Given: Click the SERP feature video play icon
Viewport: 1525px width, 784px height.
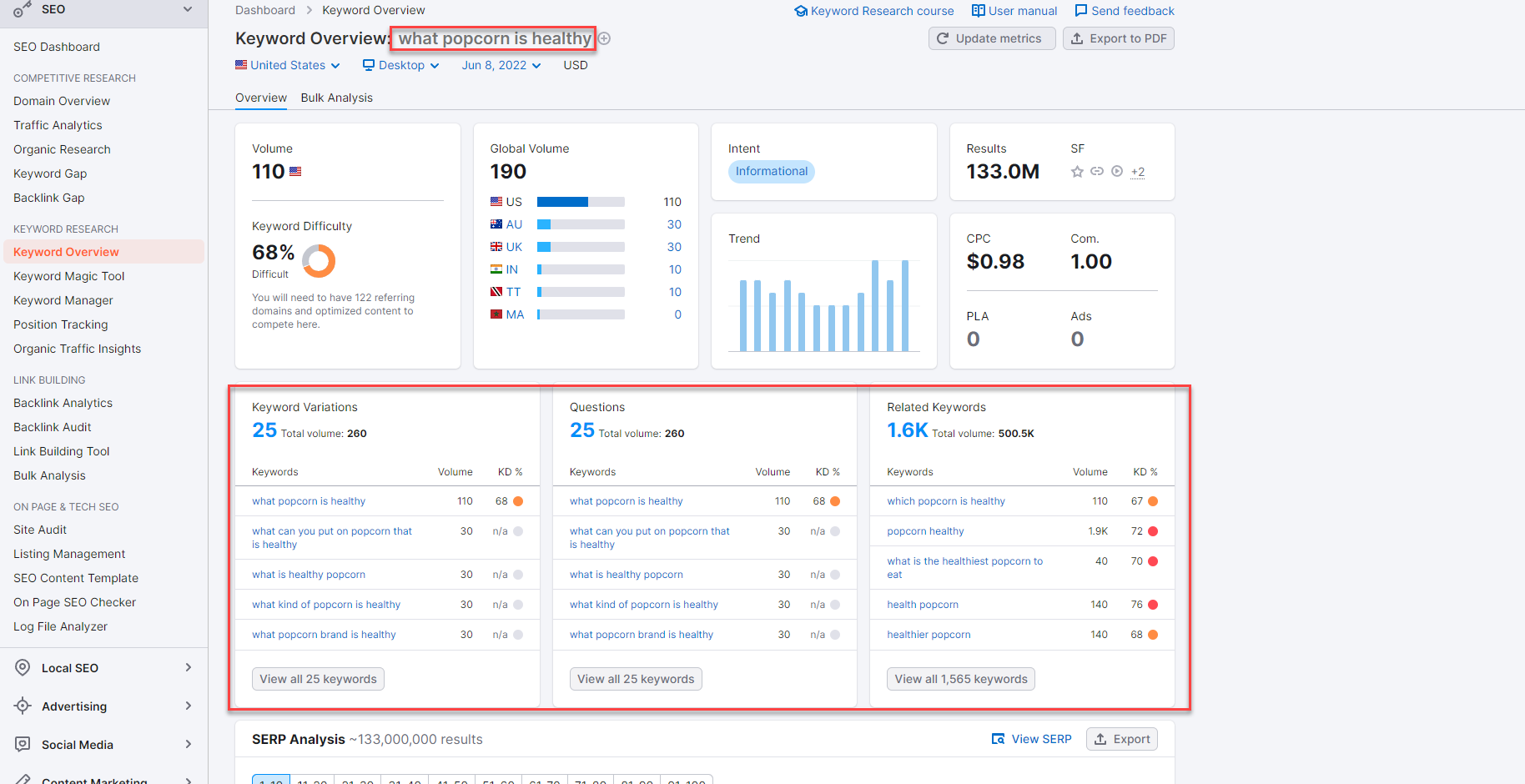Looking at the screenshot, I should click(x=1117, y=171).
